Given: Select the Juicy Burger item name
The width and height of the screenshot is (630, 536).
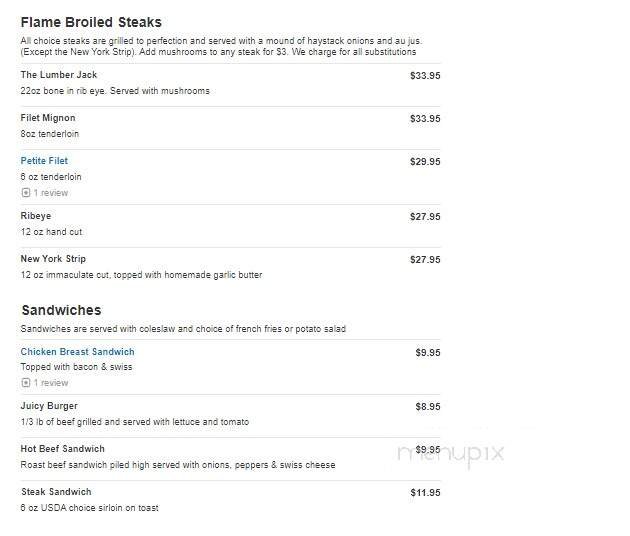Looking at the screenshot, I should point(49,407).
